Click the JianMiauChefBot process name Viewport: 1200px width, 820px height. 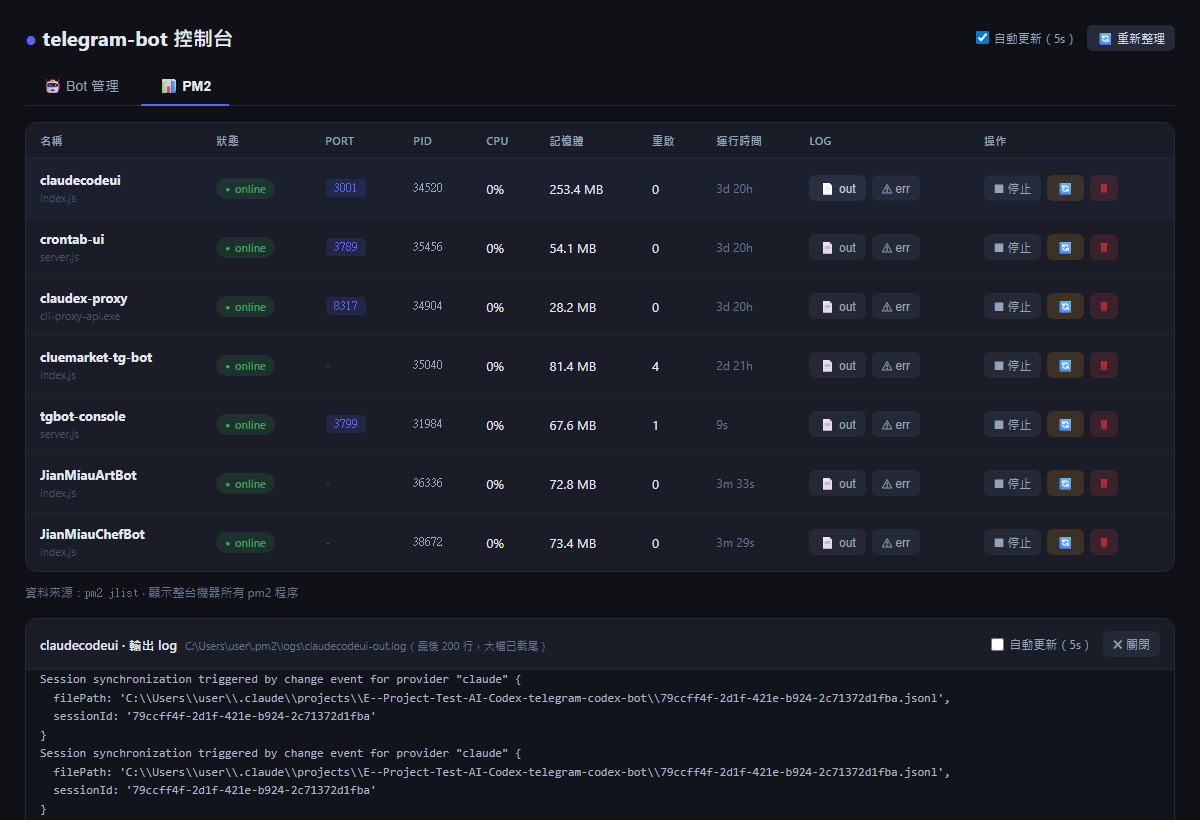coord(92,534)
